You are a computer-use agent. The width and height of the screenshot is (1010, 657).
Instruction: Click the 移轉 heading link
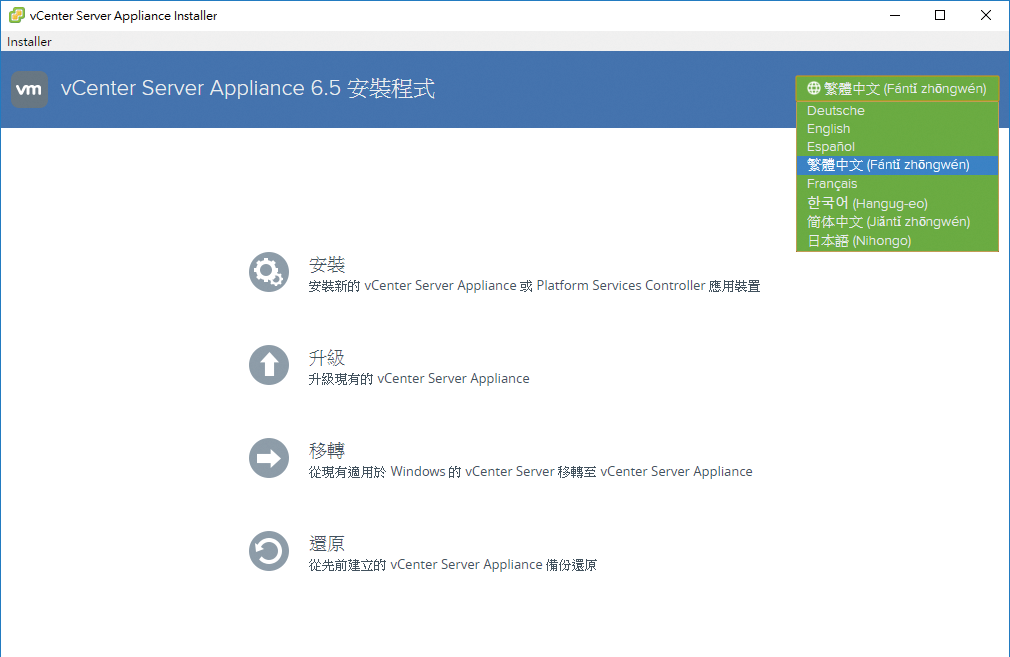coord(327,450)
